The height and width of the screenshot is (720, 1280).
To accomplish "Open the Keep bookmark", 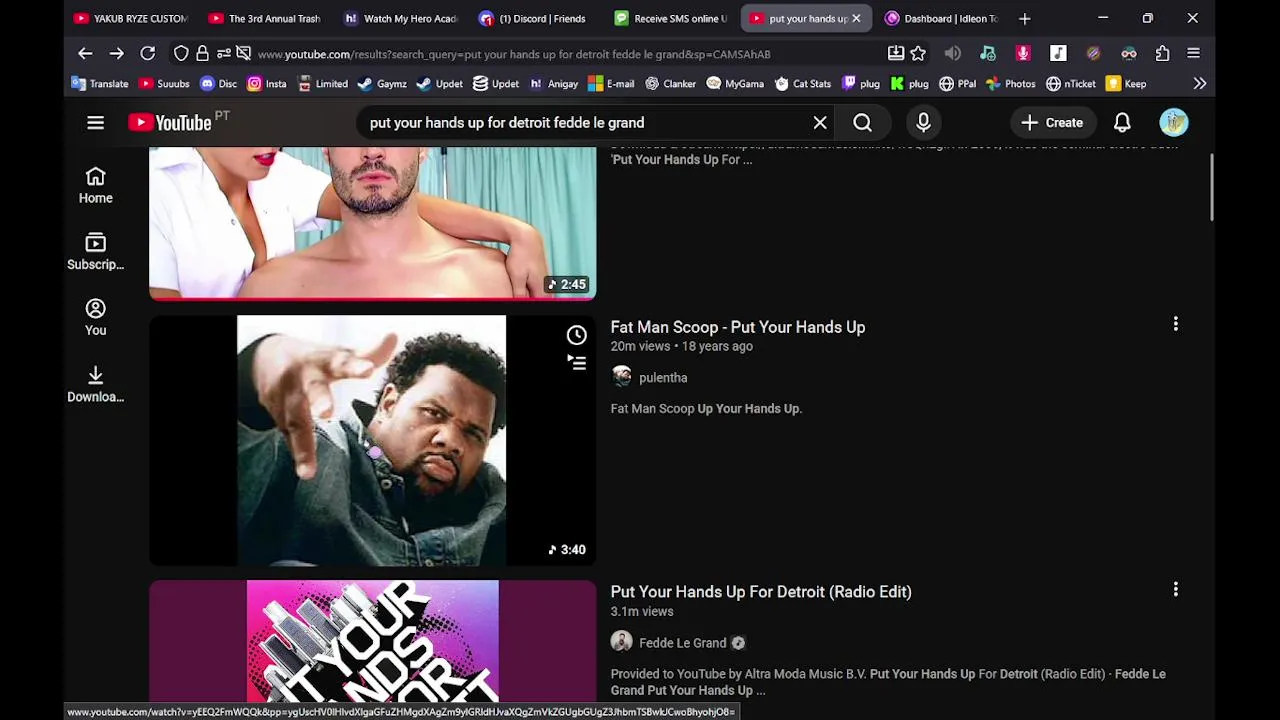I will [x=1126, y=84].
